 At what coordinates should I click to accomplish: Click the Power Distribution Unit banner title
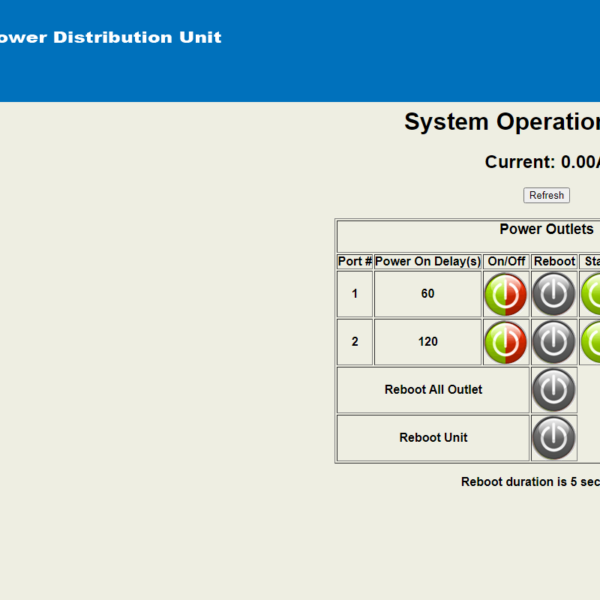[111, 38]
